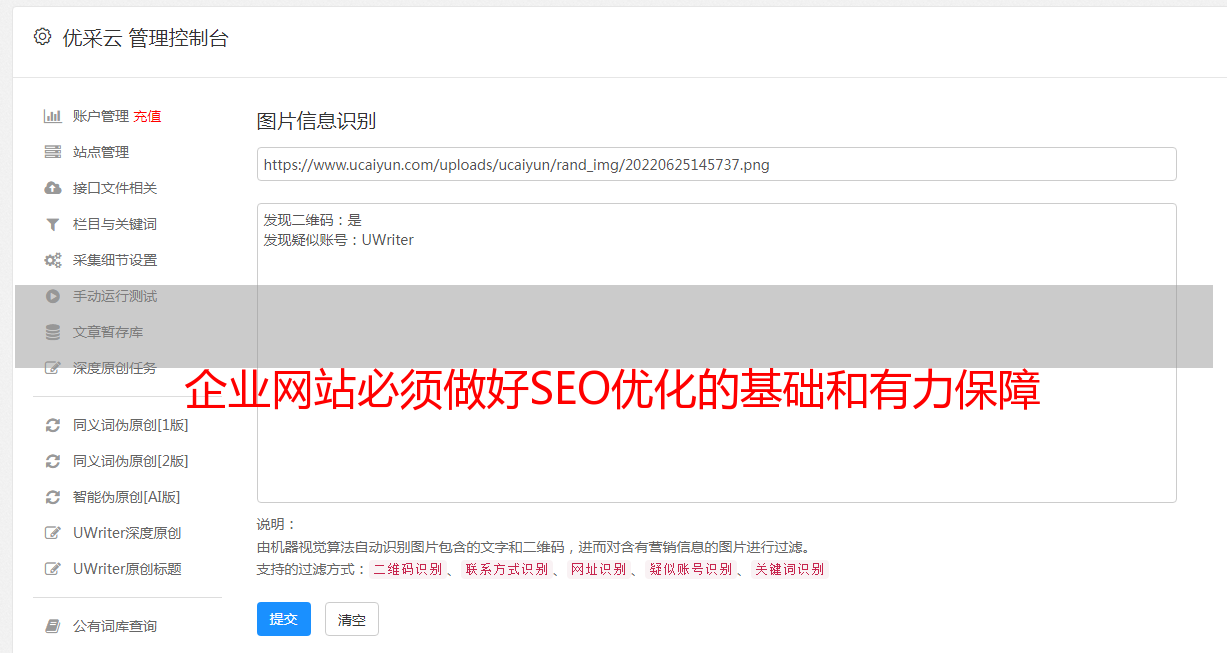This screenshot has width=1227, height=653.
Task: Click the 网址识别 tag
Action: [599, 569]
